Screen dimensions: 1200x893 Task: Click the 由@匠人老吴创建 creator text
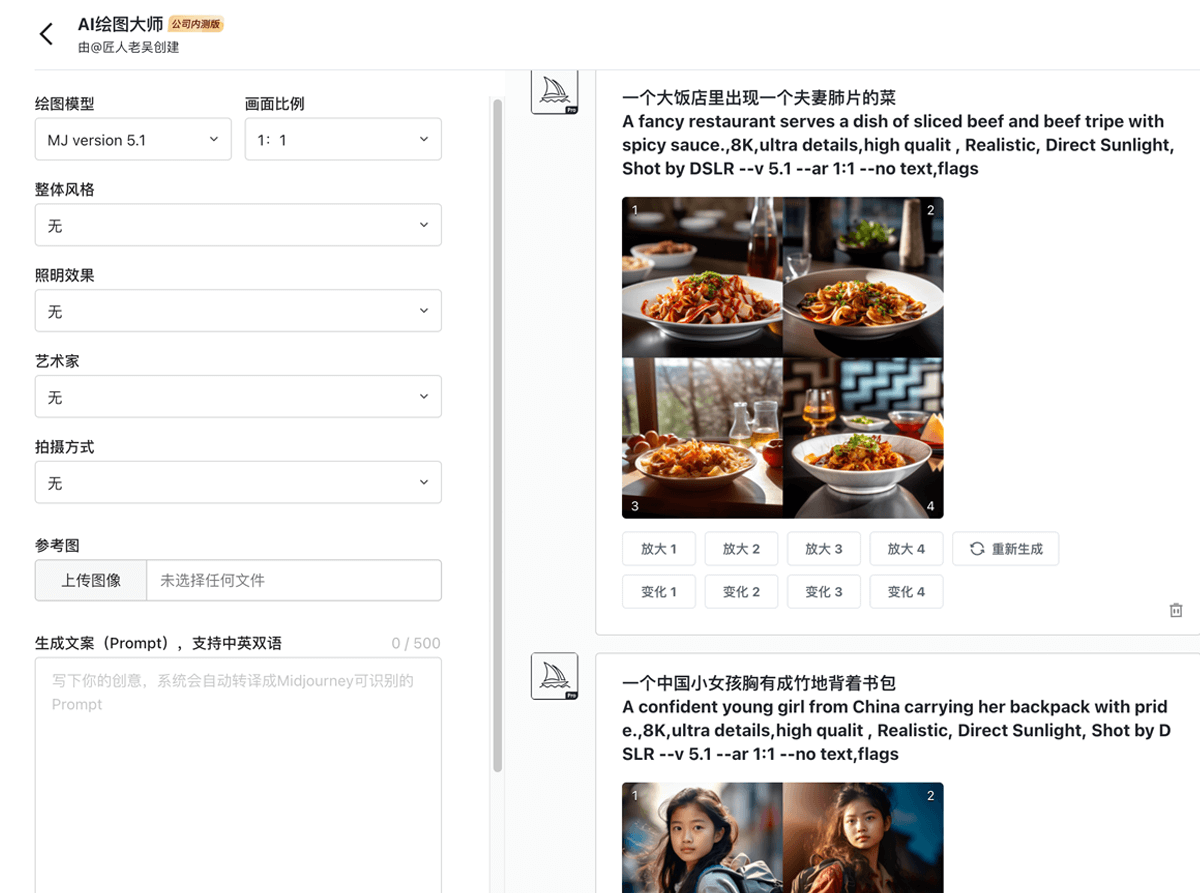pos(129,47)
